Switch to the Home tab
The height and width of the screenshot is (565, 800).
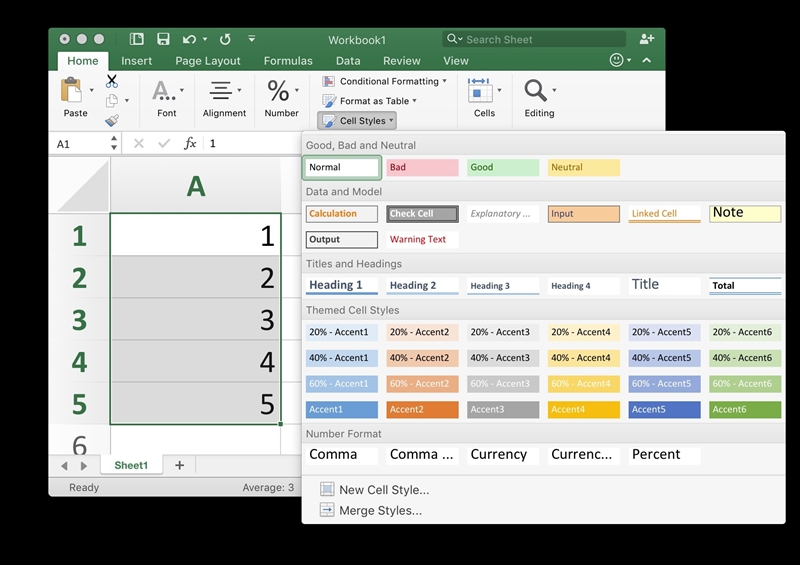tap(83, 61)
